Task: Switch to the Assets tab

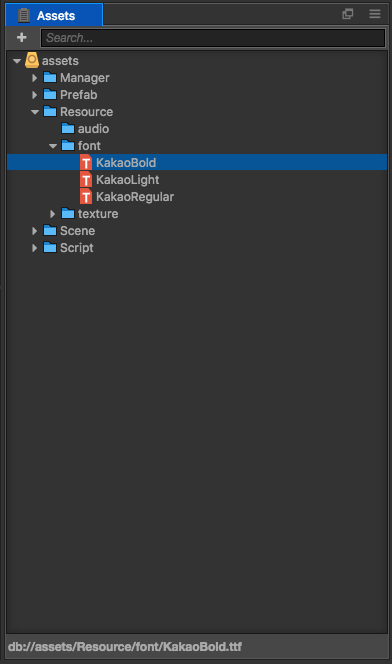Action: [x=54, y=15]
